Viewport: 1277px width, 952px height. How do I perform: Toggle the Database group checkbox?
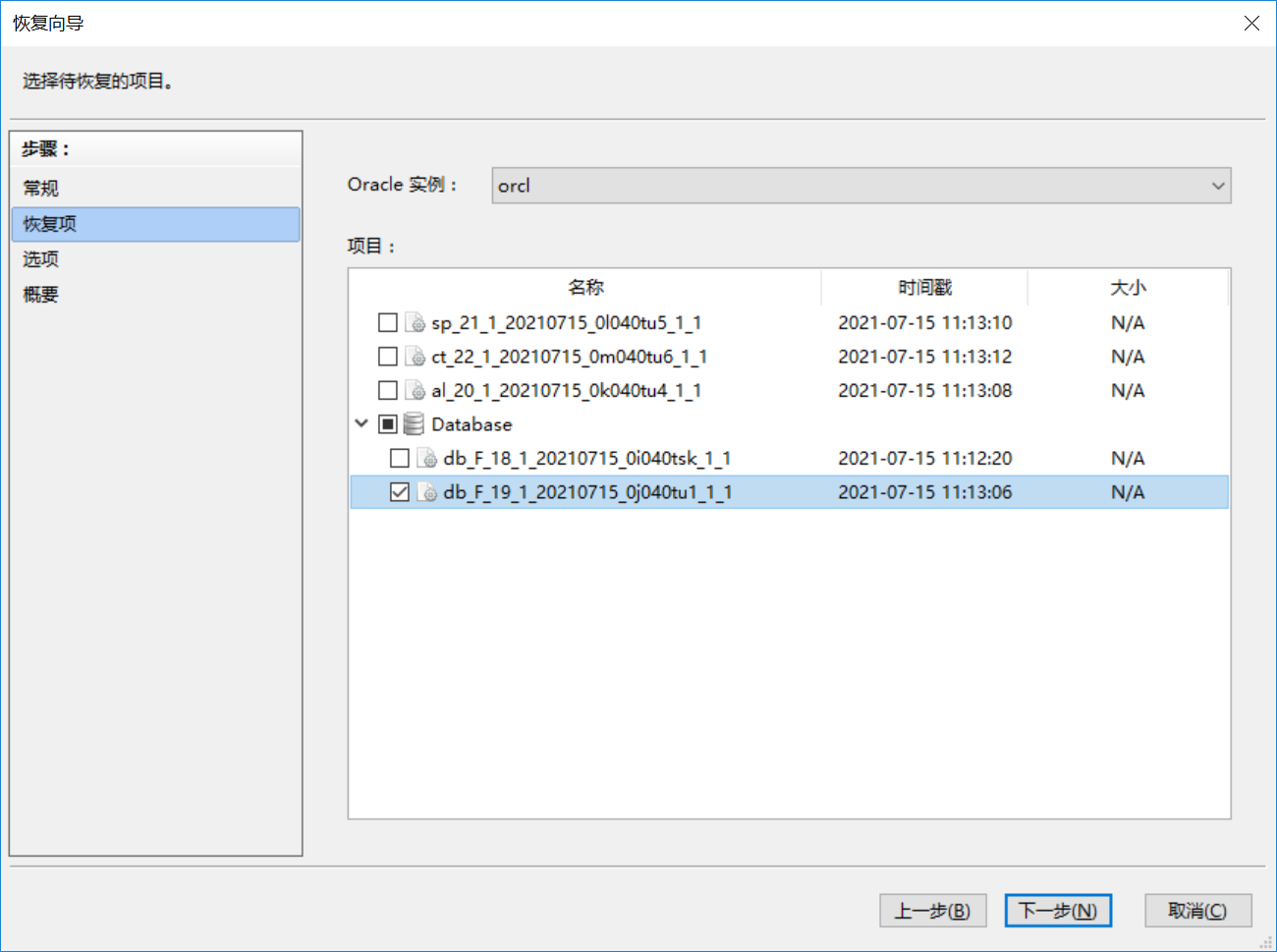tap(388, 424)
